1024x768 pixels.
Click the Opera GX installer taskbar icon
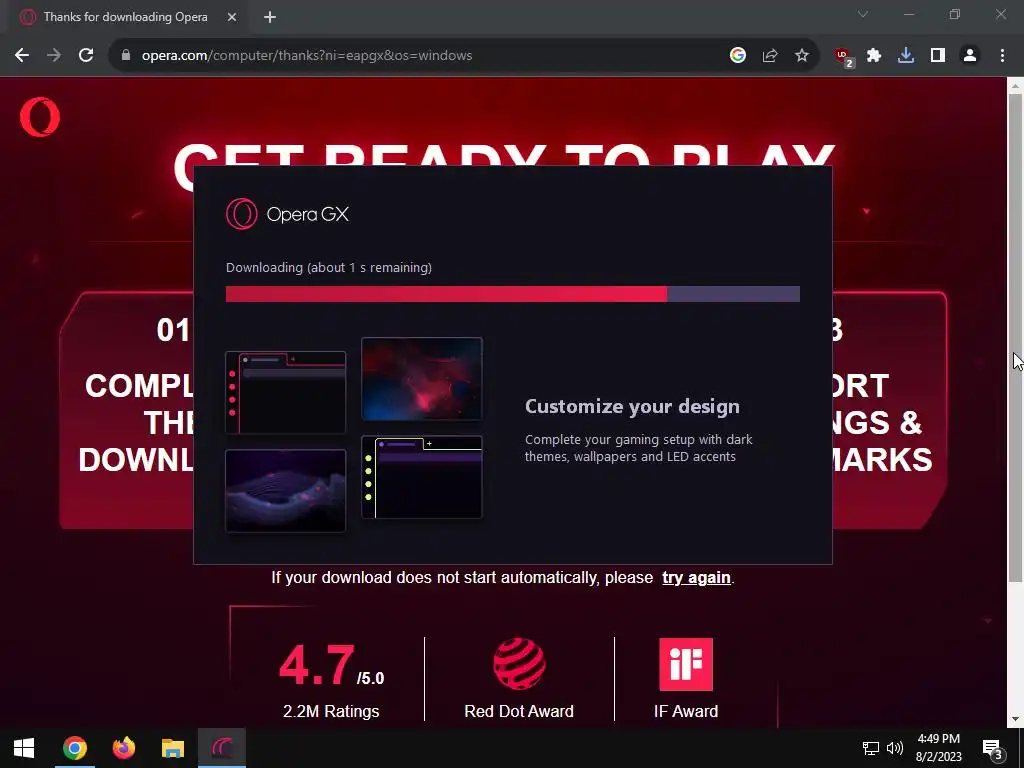[222, 748]
